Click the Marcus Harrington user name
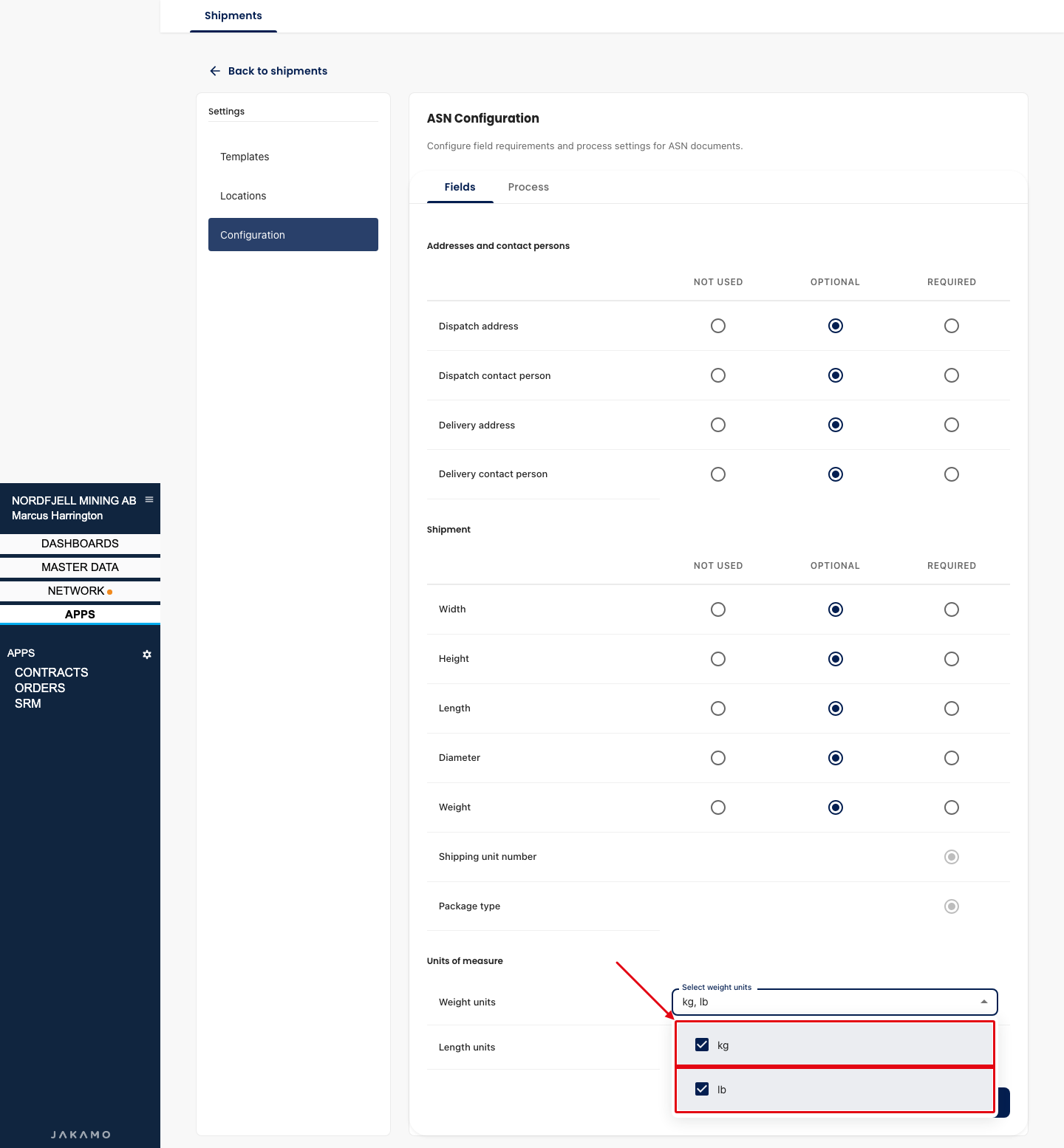The image size is (1064, 1148). pyautogui.click(x=58, y=516)
